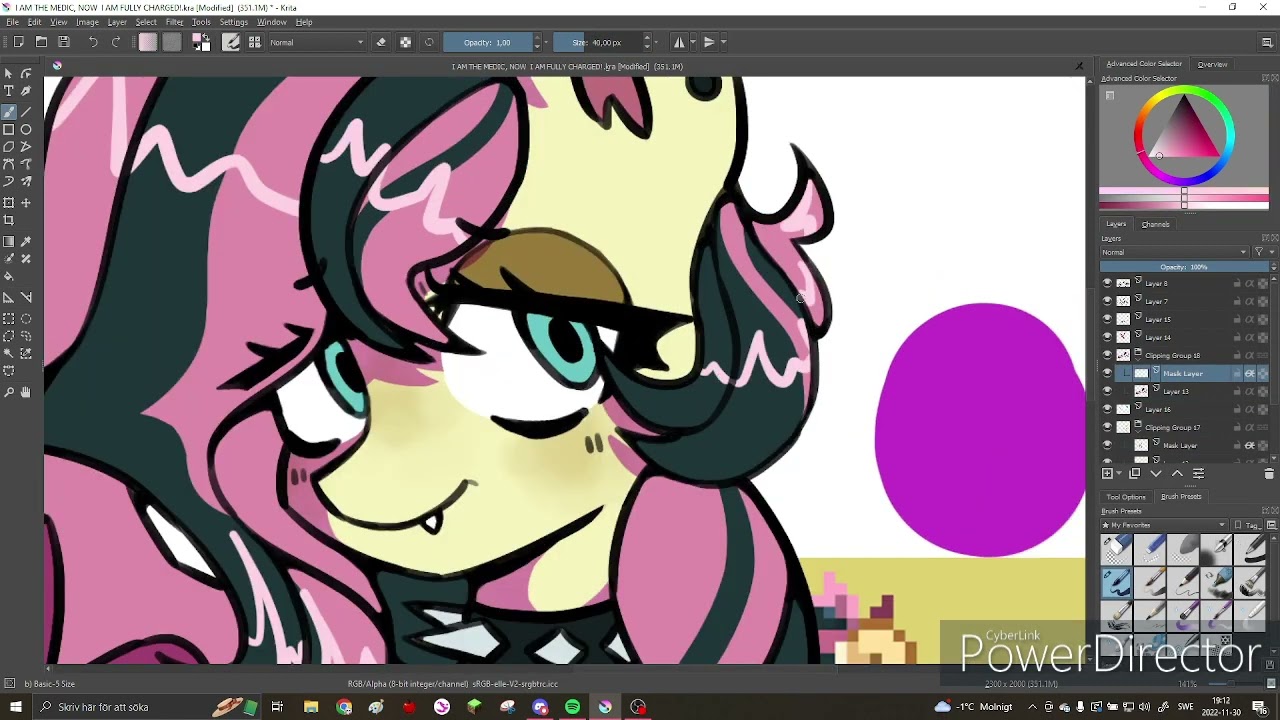Select the Rectangular Selection tool
Viewport: 1280px width, 720px height.
[9, 319]
